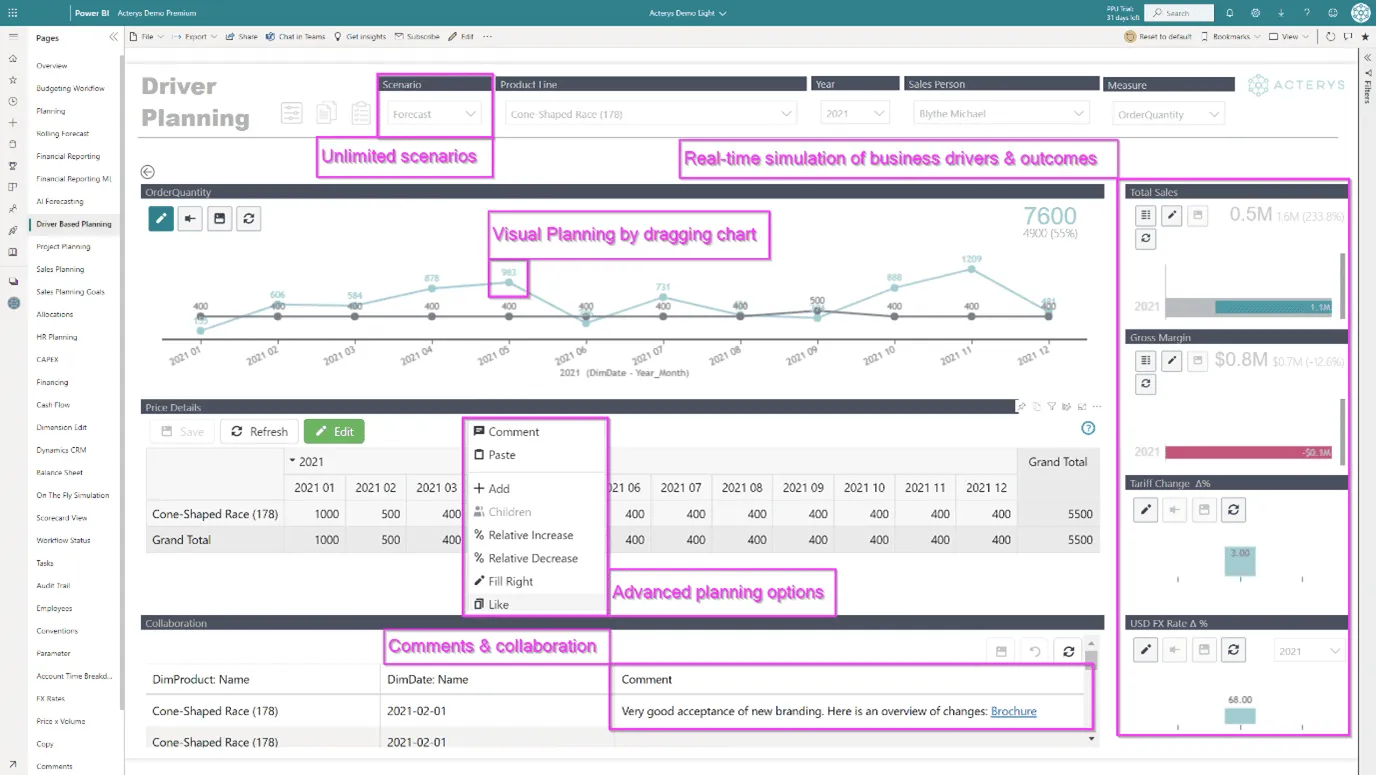
Task: Collapse the 2021 year column group
Action: tap(292, 462)
